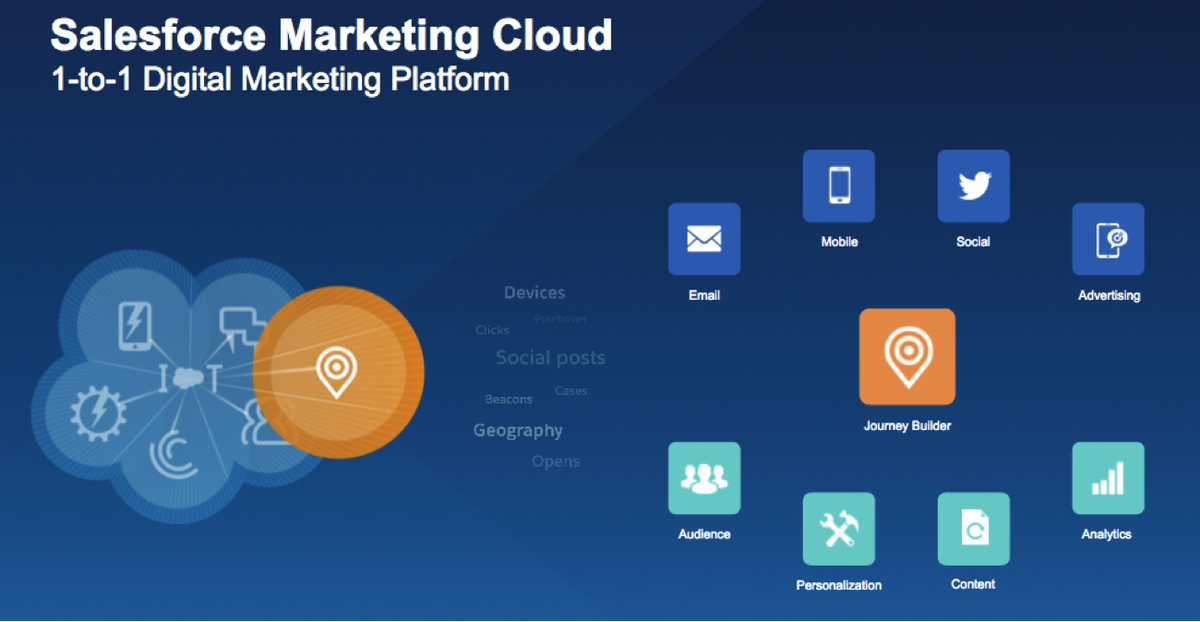Click the word Devices

pyautogui.click(x=534, y=293)
